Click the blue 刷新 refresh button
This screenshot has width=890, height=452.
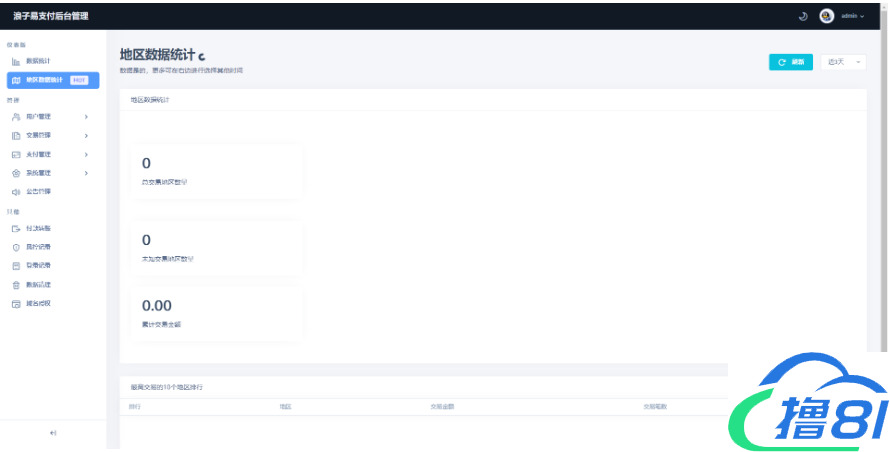[x=791, y=62]
